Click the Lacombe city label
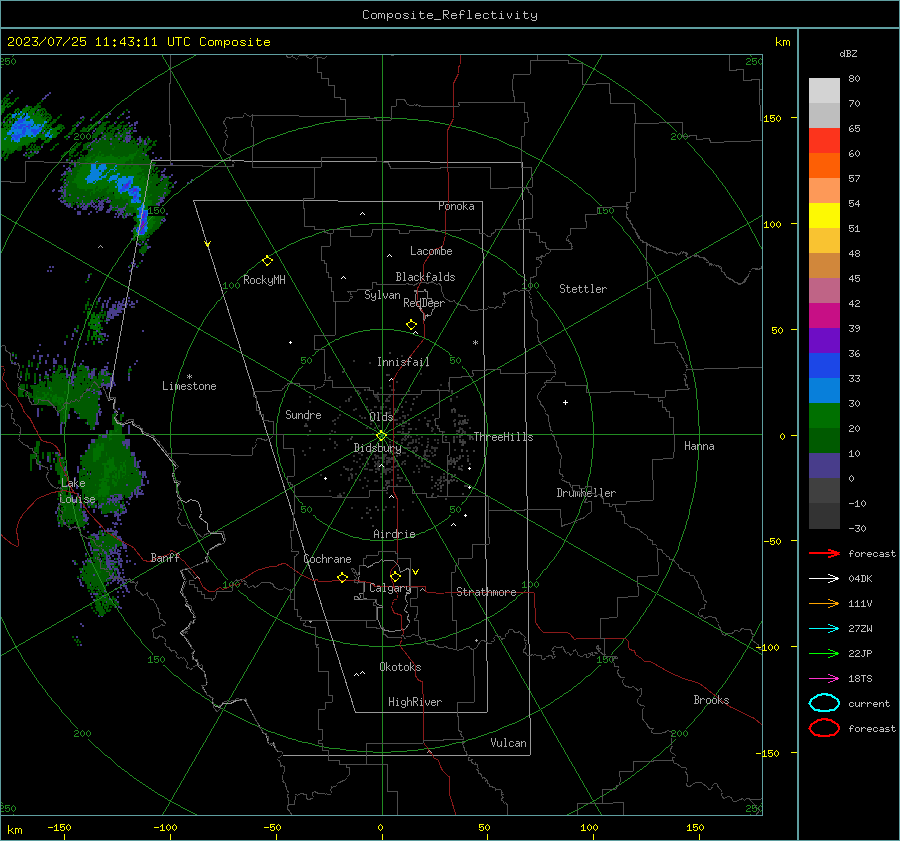900x841 pixels. click(x=431, y=251)
